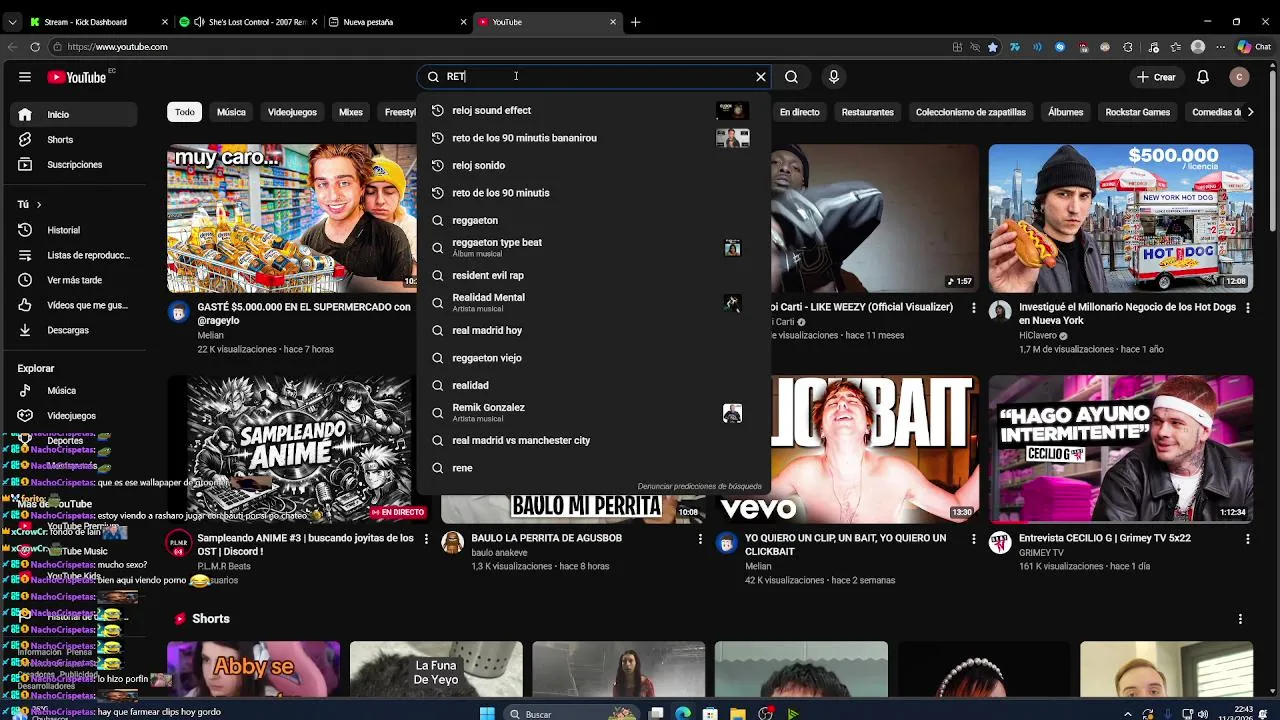
Task: Open GRIMEY TV channel link
Action: pyautogui.click(x=1041, y=552)
